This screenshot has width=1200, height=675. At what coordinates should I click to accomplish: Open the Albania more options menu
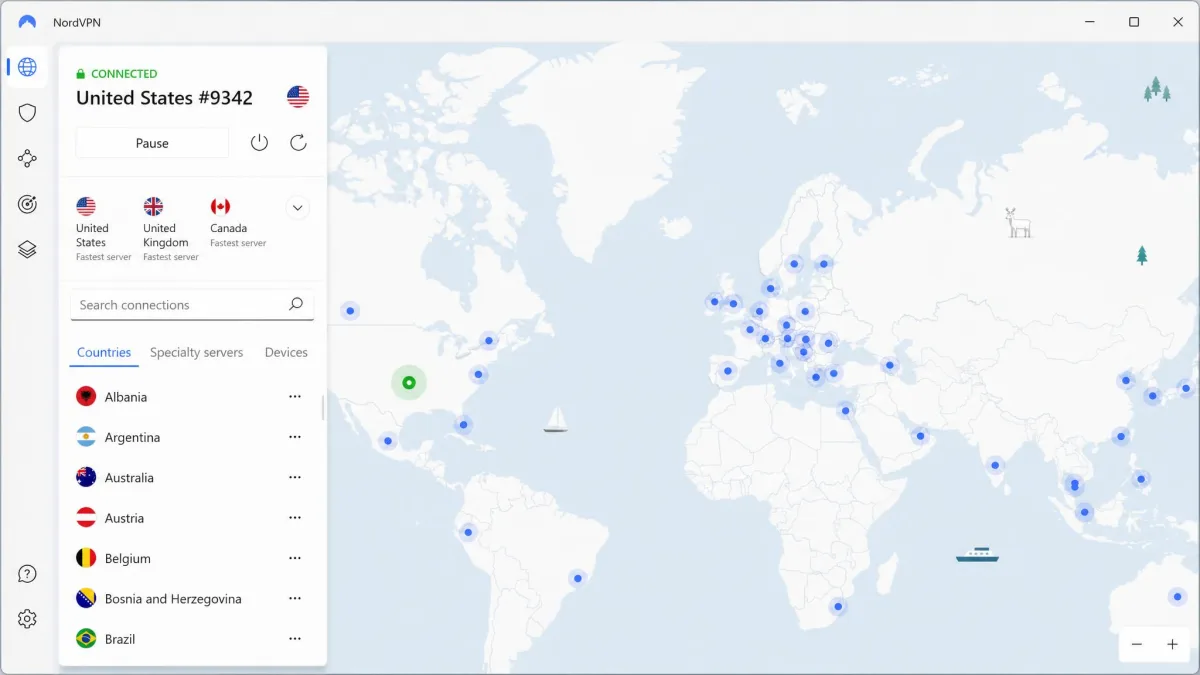click(x=295, y=397)
